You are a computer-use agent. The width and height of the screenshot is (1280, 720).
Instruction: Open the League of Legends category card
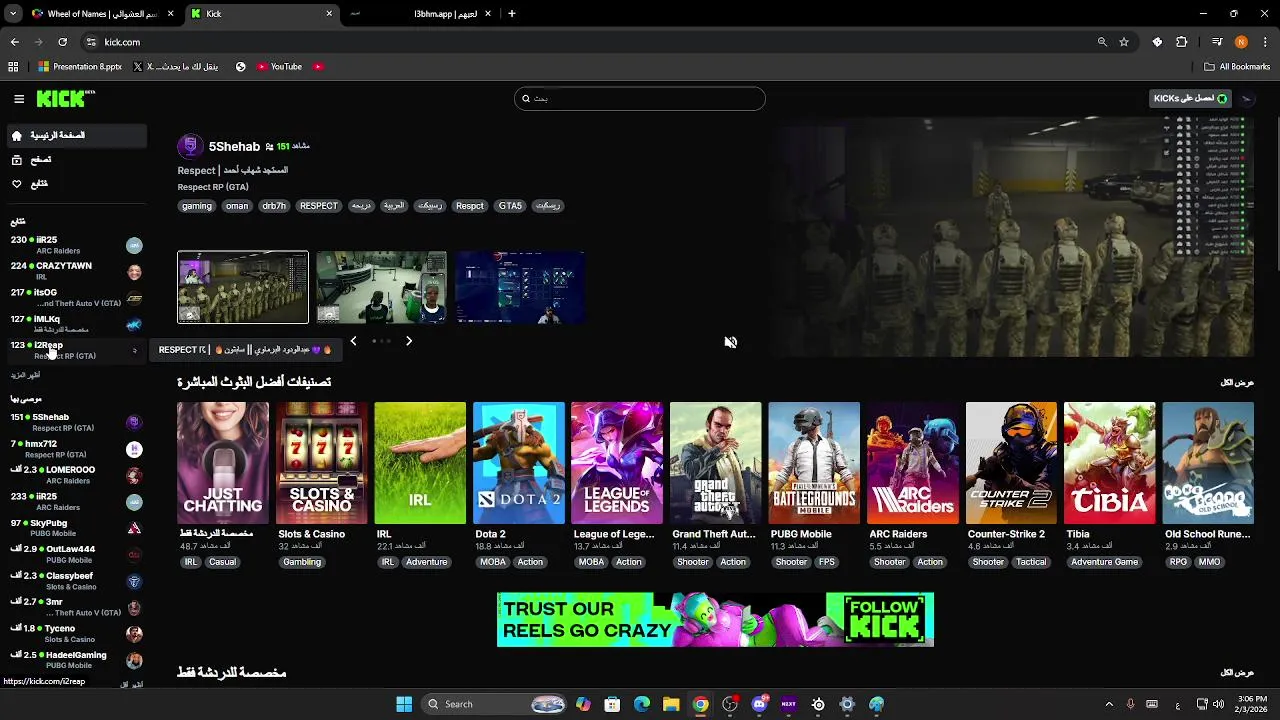617,463
